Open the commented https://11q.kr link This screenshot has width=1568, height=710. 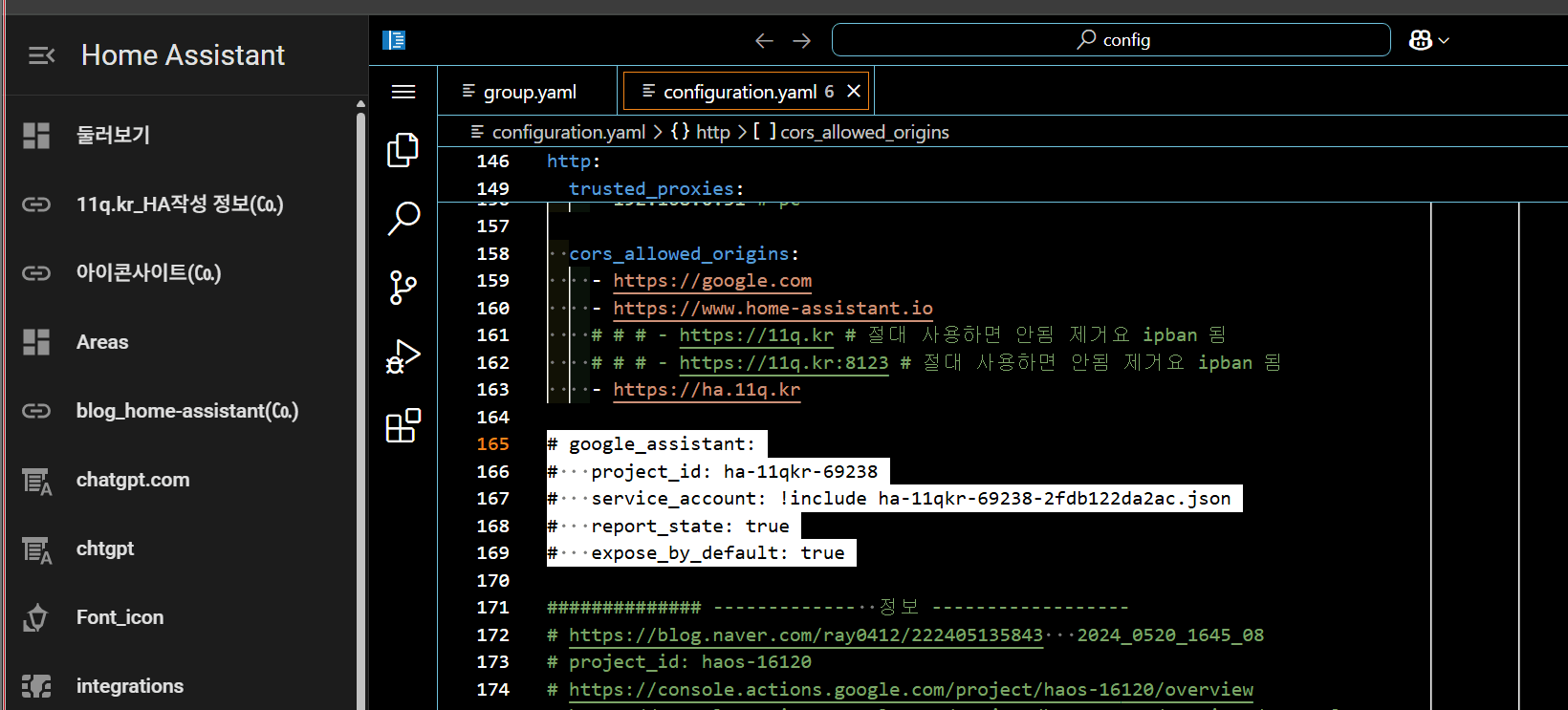[x=756, y=335]
